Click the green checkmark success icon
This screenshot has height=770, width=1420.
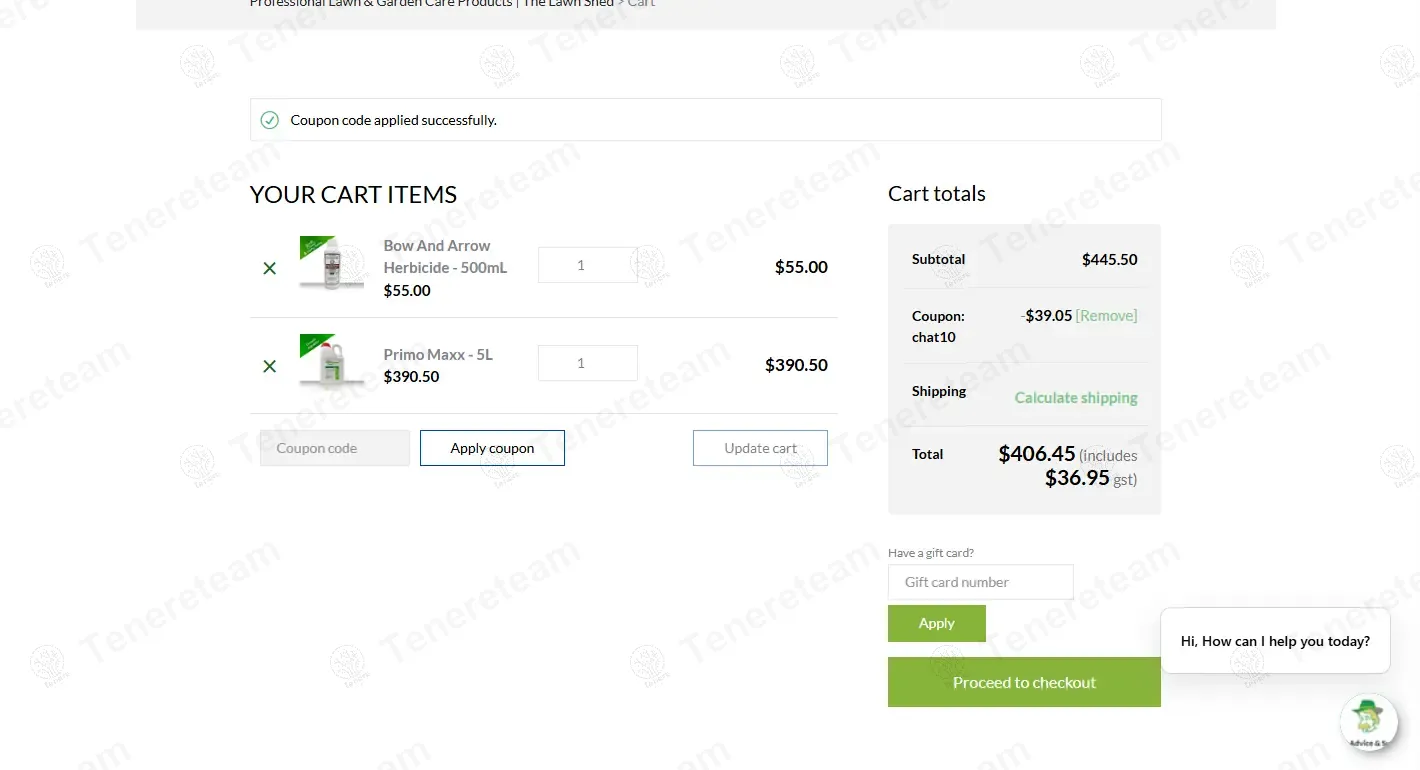tap(269, 120)
